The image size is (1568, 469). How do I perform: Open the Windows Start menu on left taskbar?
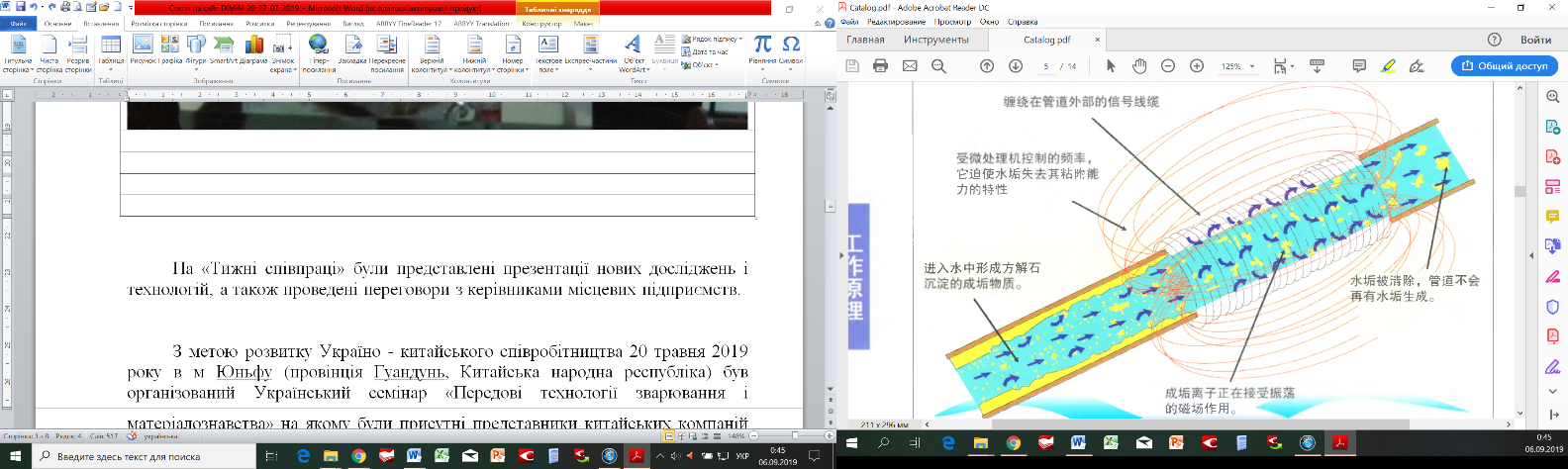tap(15, 456)
